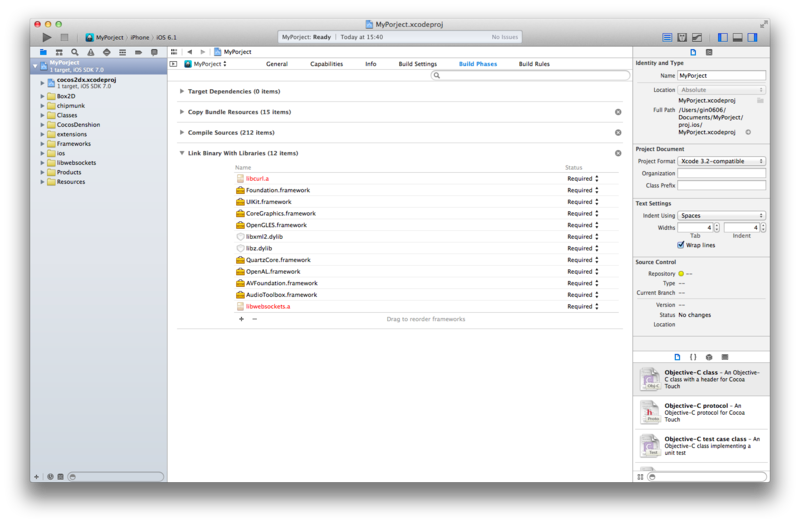The width and height of the screenshot is (800, 524).
Task: Adjust the Indent width stepper
Action: pos(763,228)
